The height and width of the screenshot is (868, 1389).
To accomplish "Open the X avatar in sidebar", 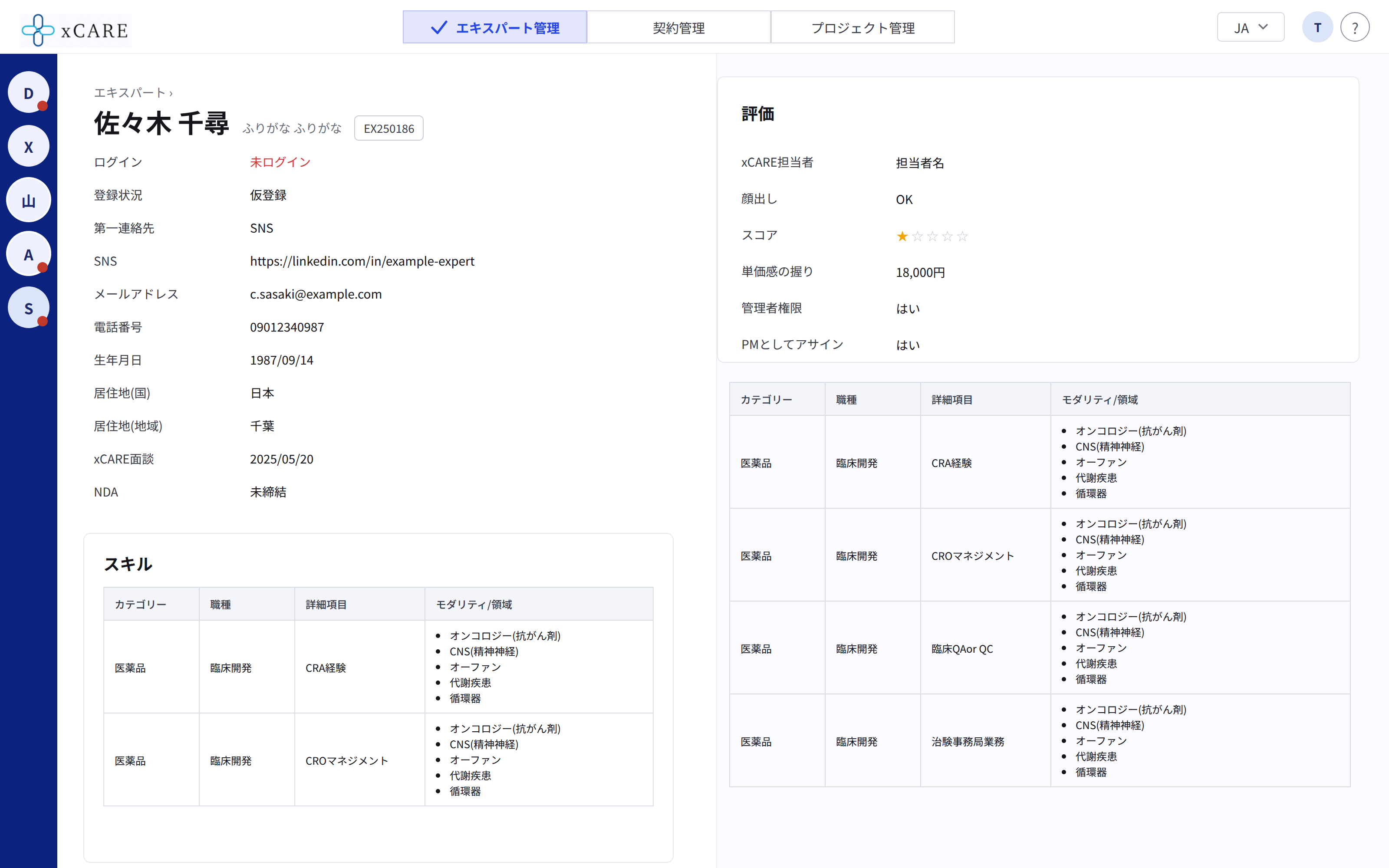I will (29, 146).
